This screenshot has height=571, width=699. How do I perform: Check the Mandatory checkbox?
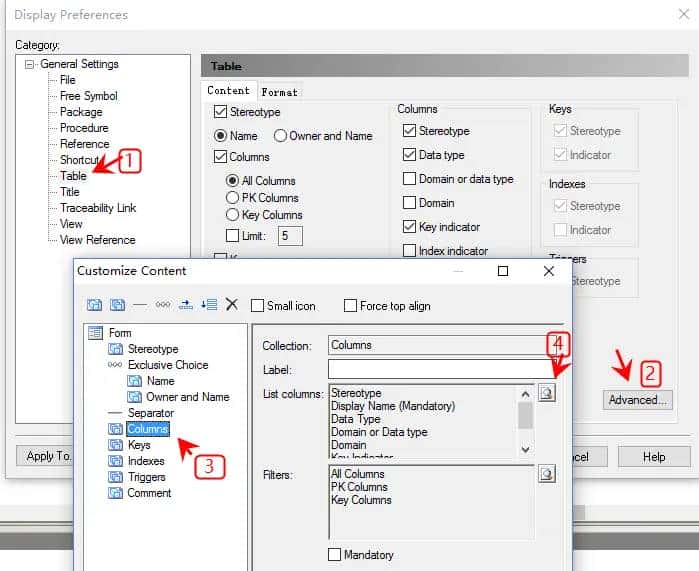pyautogui.click(x=335, y=555)
